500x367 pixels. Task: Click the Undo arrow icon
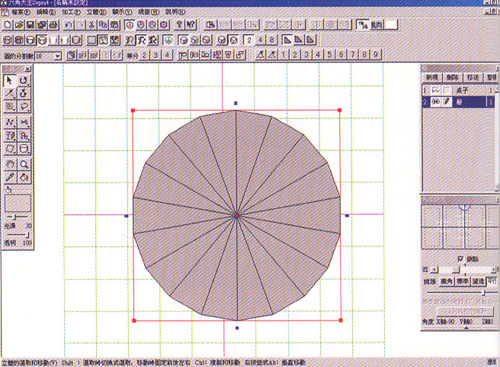coord(69,25)
